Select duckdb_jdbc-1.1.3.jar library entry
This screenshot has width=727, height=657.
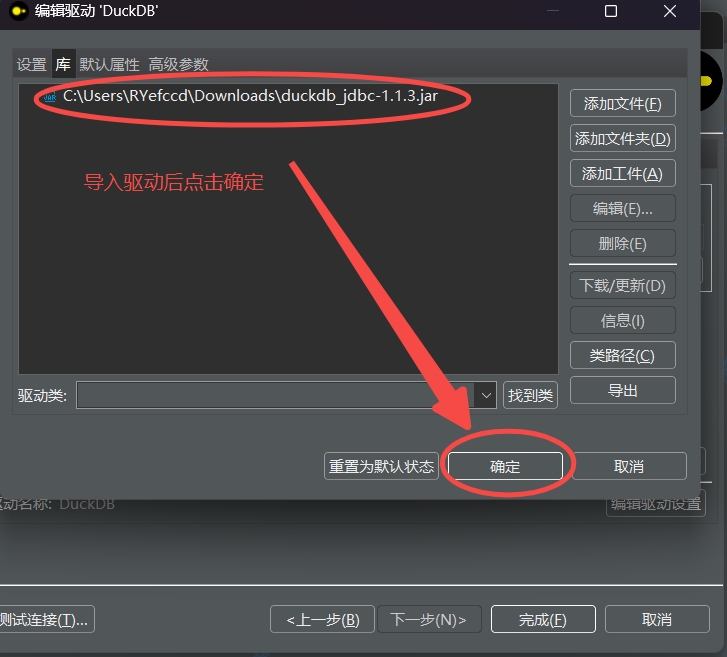pos(250,96)
